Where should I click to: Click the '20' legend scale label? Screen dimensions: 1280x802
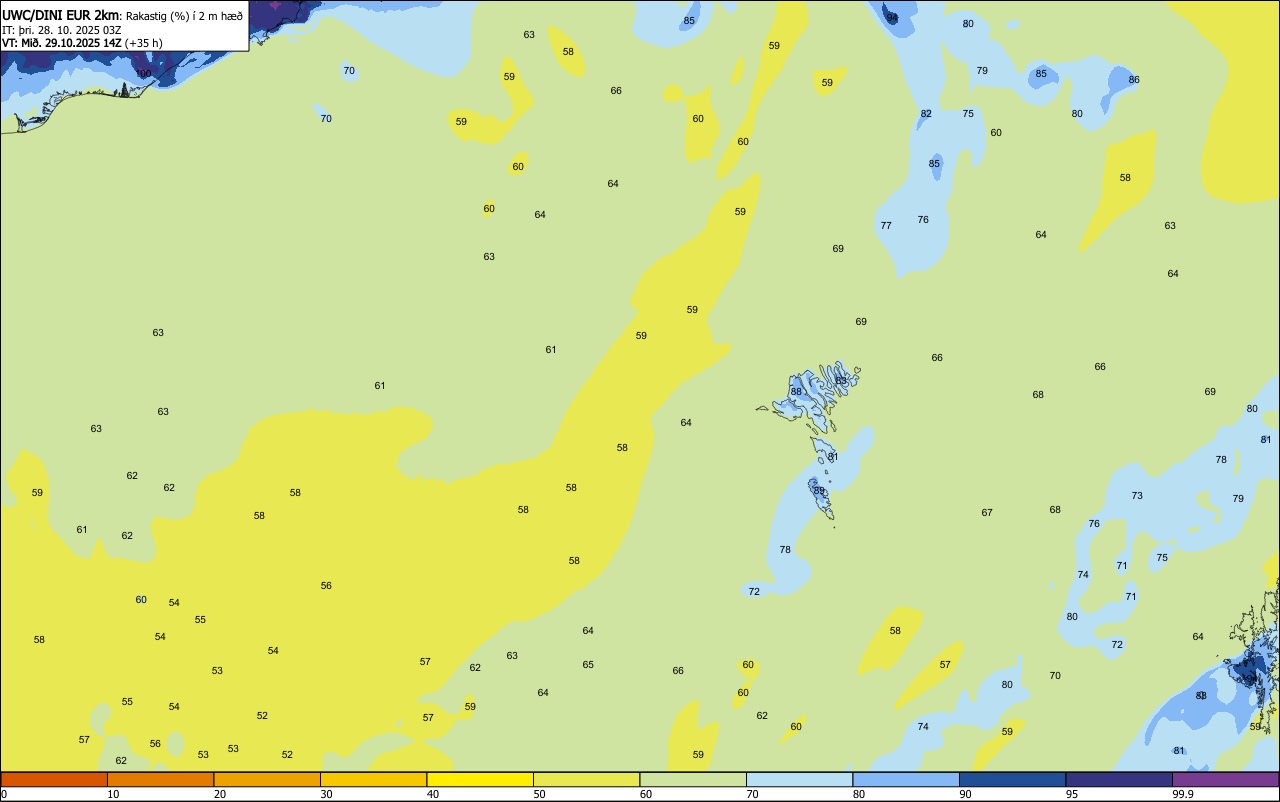pos(220,794)
